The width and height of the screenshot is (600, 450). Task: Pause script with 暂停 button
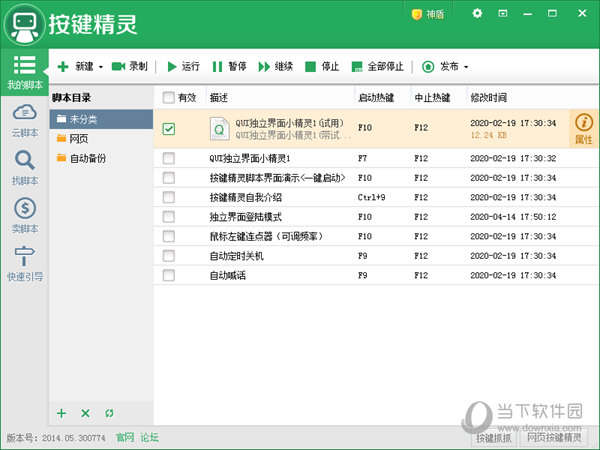click(x=229, y=67)
